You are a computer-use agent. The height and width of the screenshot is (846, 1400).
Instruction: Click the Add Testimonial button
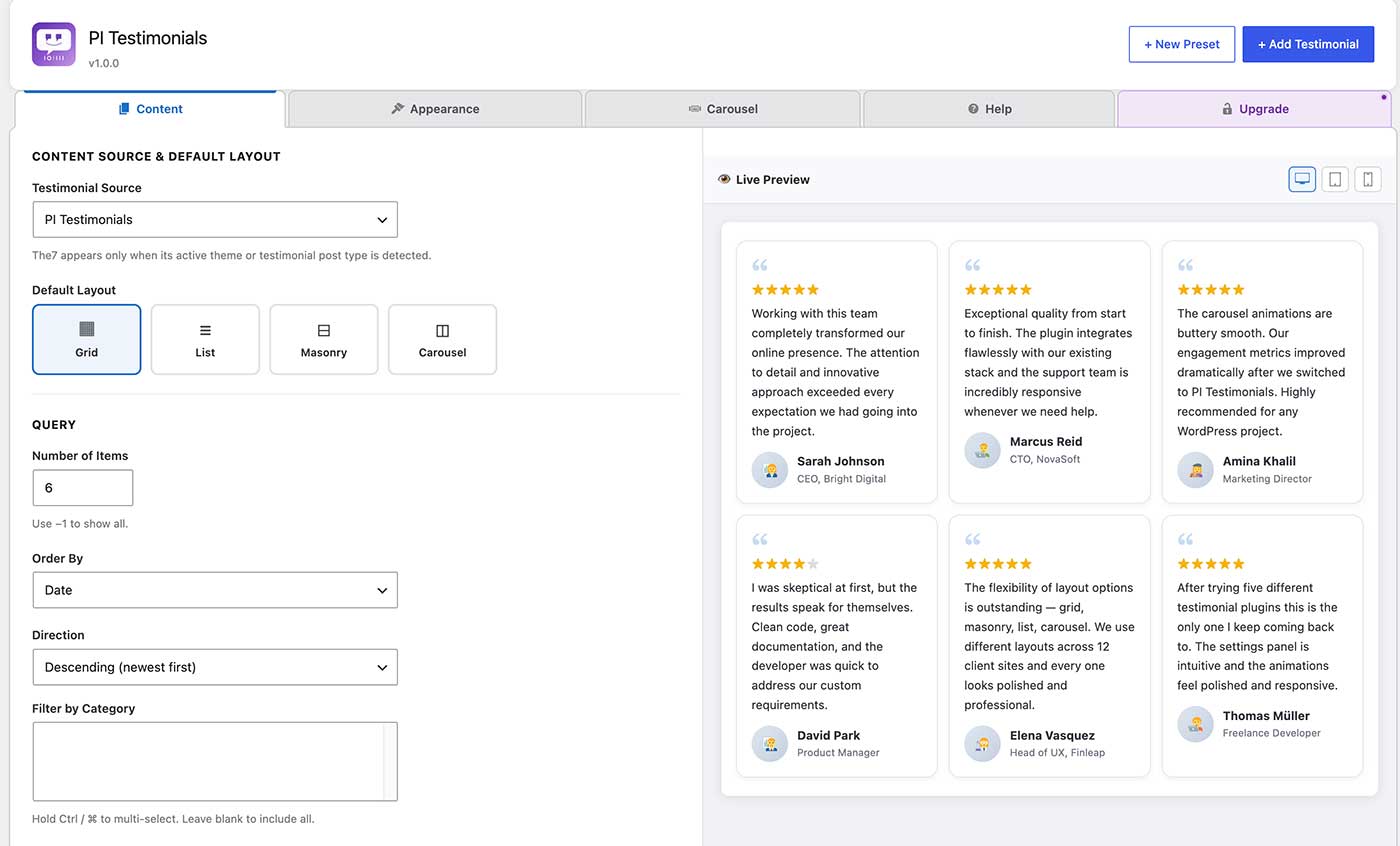click(x=1308, y=44)
